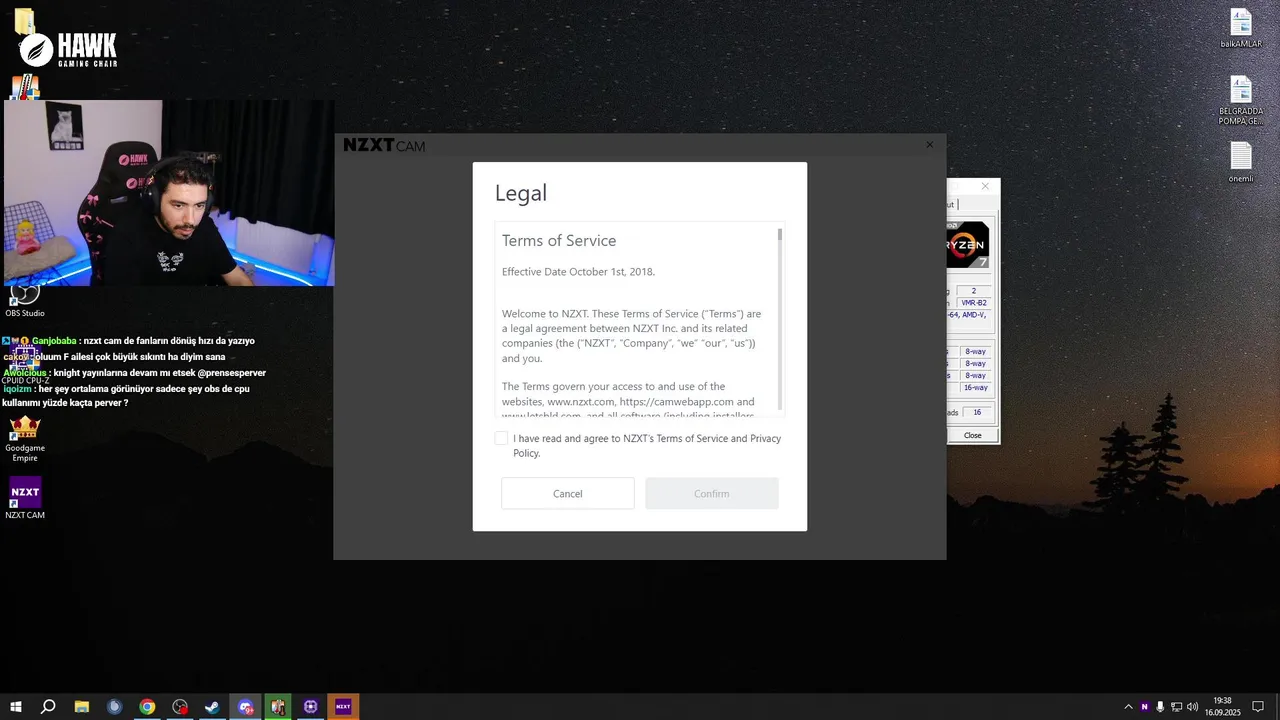This screenshot has width=1280, height=720.
Task: Click the Legal dialog heading
Action: [521, 193]
